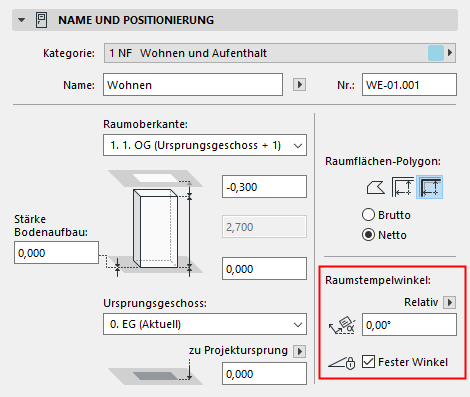This screenshot has width=470, height=397.
Task: Click the Name field containing Wohnen
Action: 193,85
